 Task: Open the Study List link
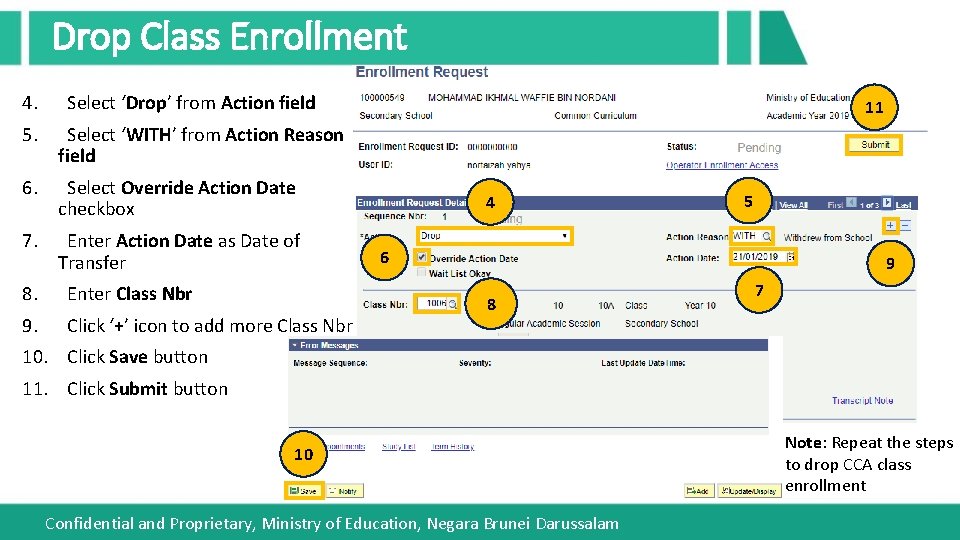[399, 446]
